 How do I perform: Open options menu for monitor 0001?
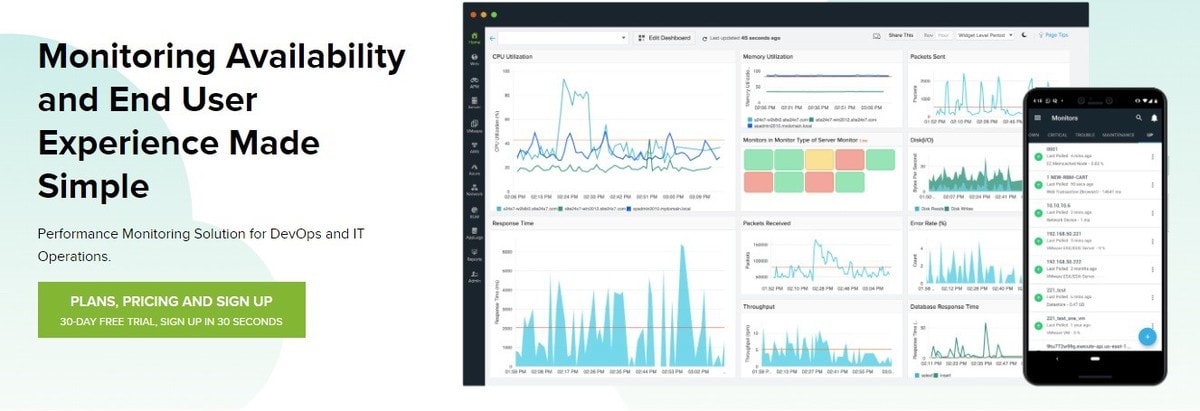coord(1153,156)
